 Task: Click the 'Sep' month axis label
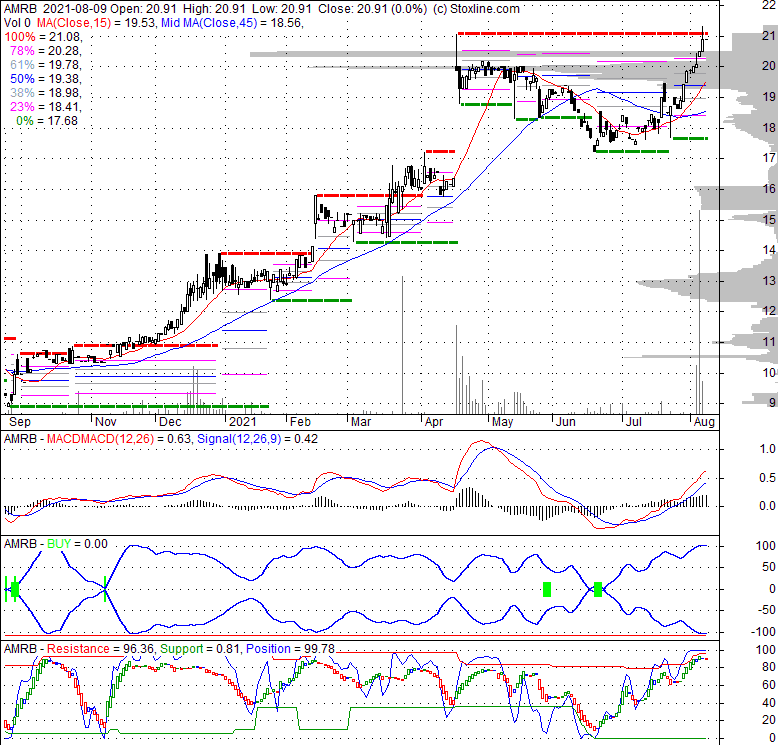pyautogui.click(x=20, y=422)
